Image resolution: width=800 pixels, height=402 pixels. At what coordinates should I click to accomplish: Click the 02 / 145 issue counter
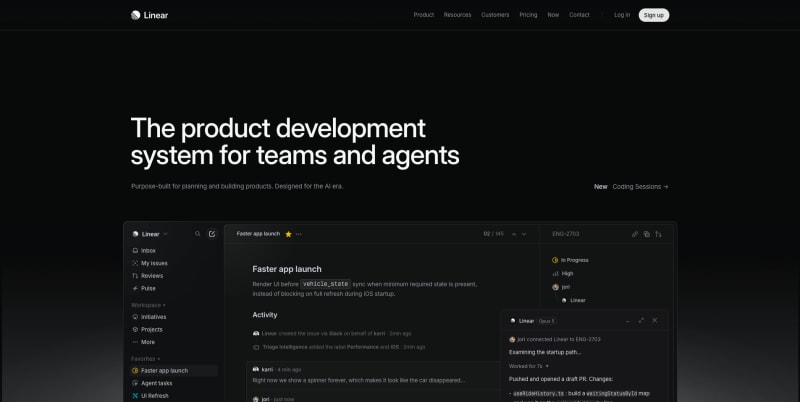[x=493, y=234]
